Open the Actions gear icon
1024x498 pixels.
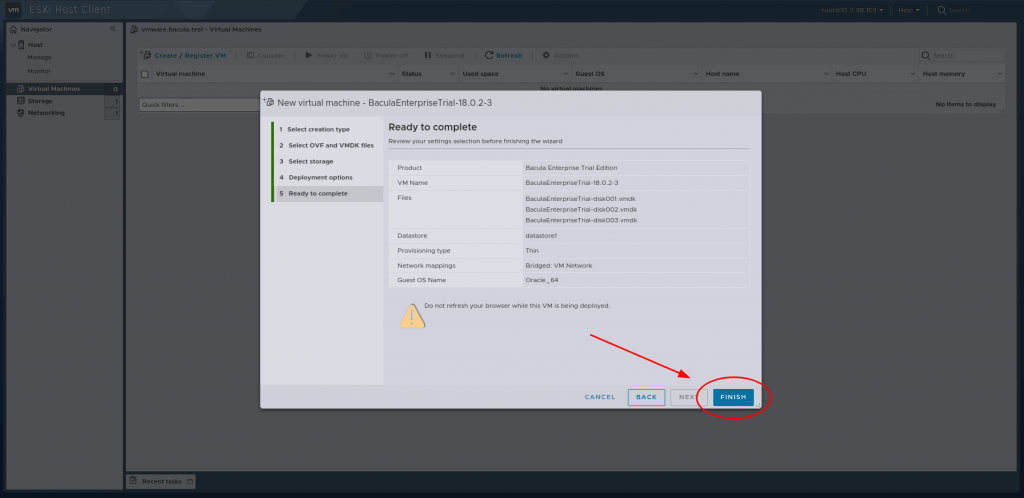546,55
